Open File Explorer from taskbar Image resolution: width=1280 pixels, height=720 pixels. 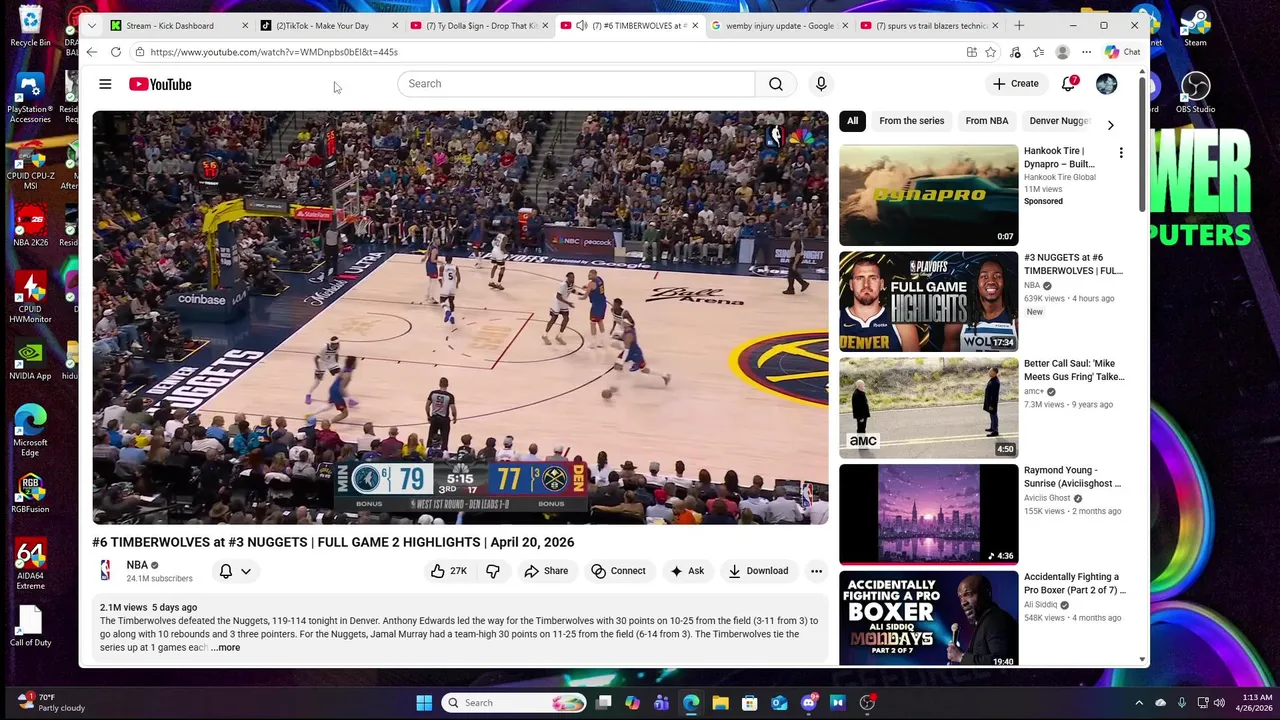(x=720, y=703)
